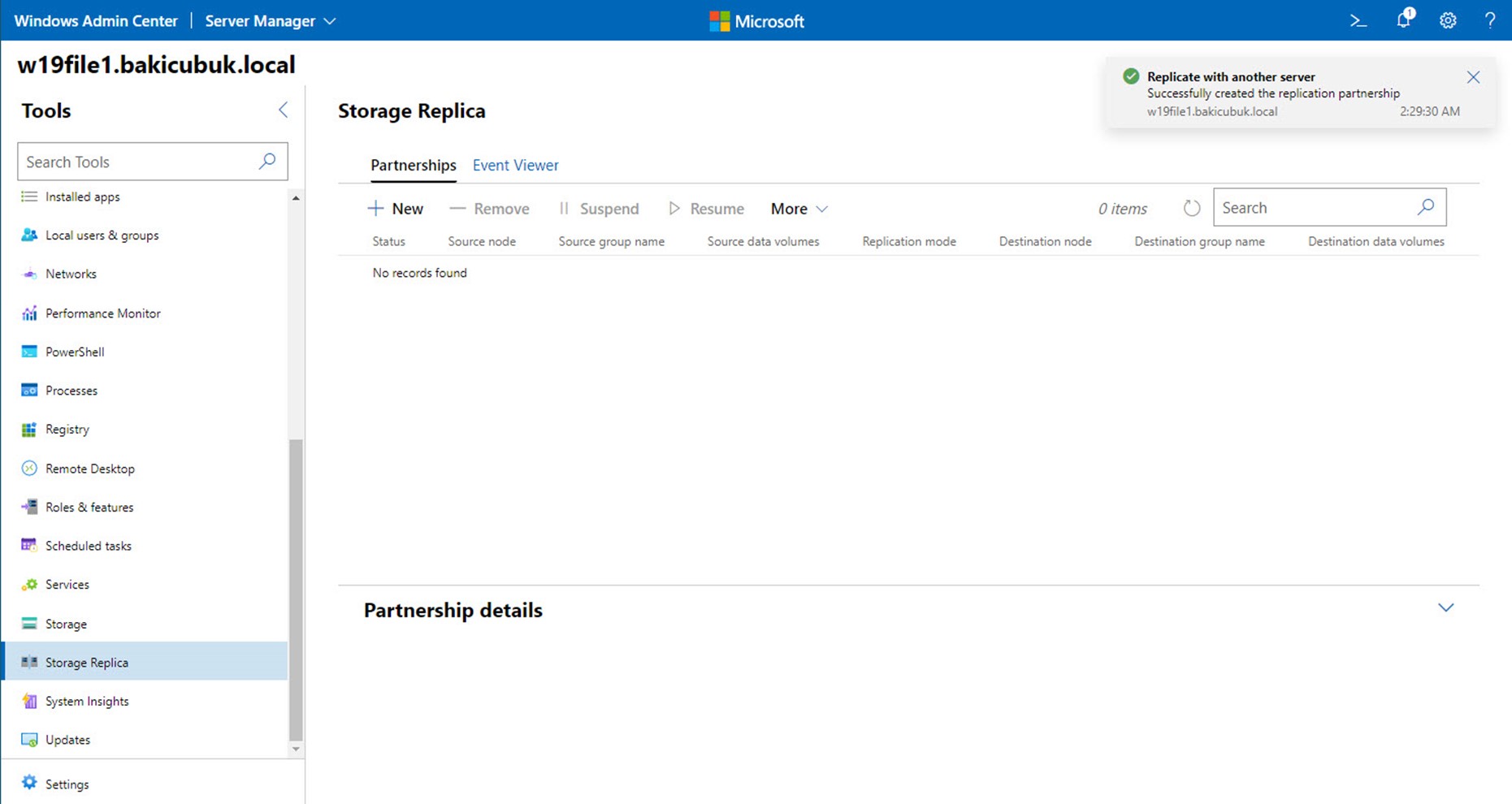Image resolution: width=1512 pixels, height=804 pixels.
Task: Open the More dropdown menu
Action: [799, 209]
